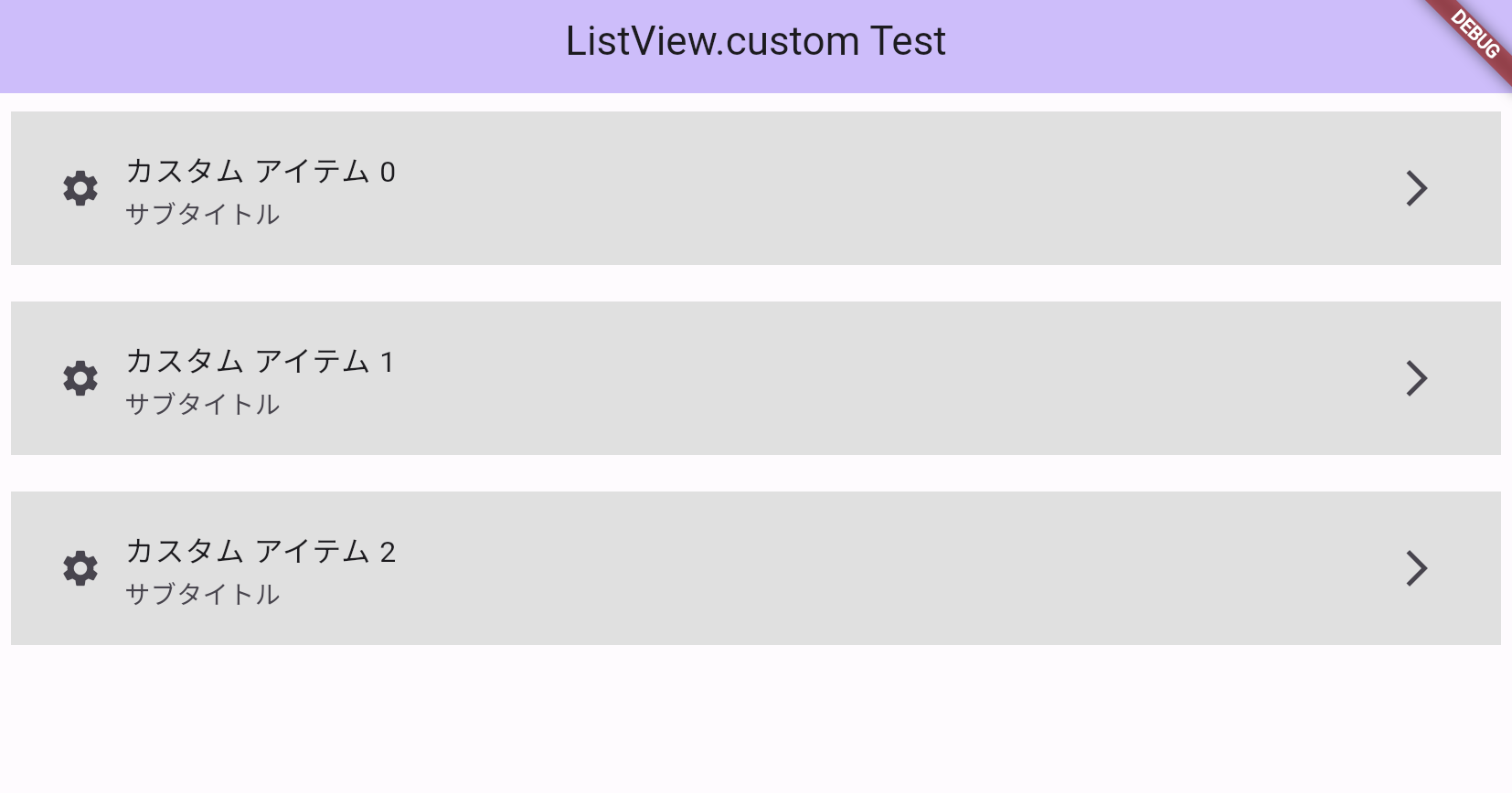Click サブタイトル under カスタム アイテム 2

[x=202, y=595]
